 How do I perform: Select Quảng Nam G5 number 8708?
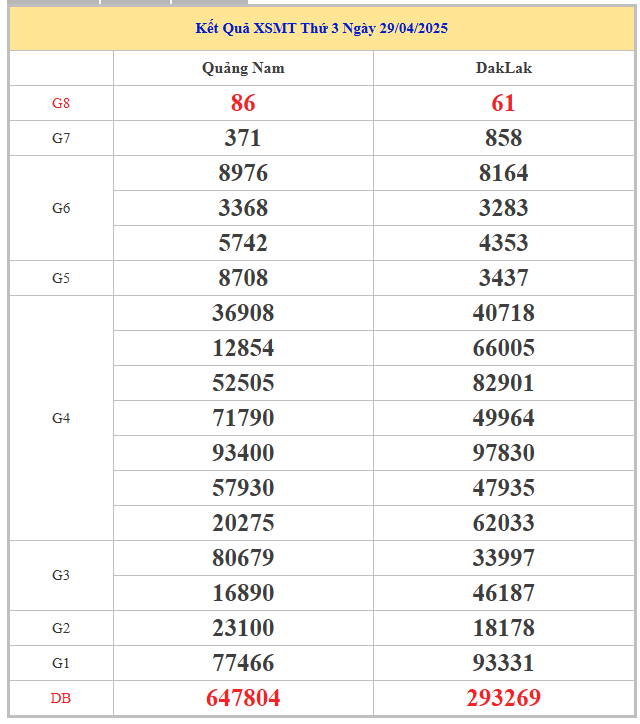coord(243,278)
